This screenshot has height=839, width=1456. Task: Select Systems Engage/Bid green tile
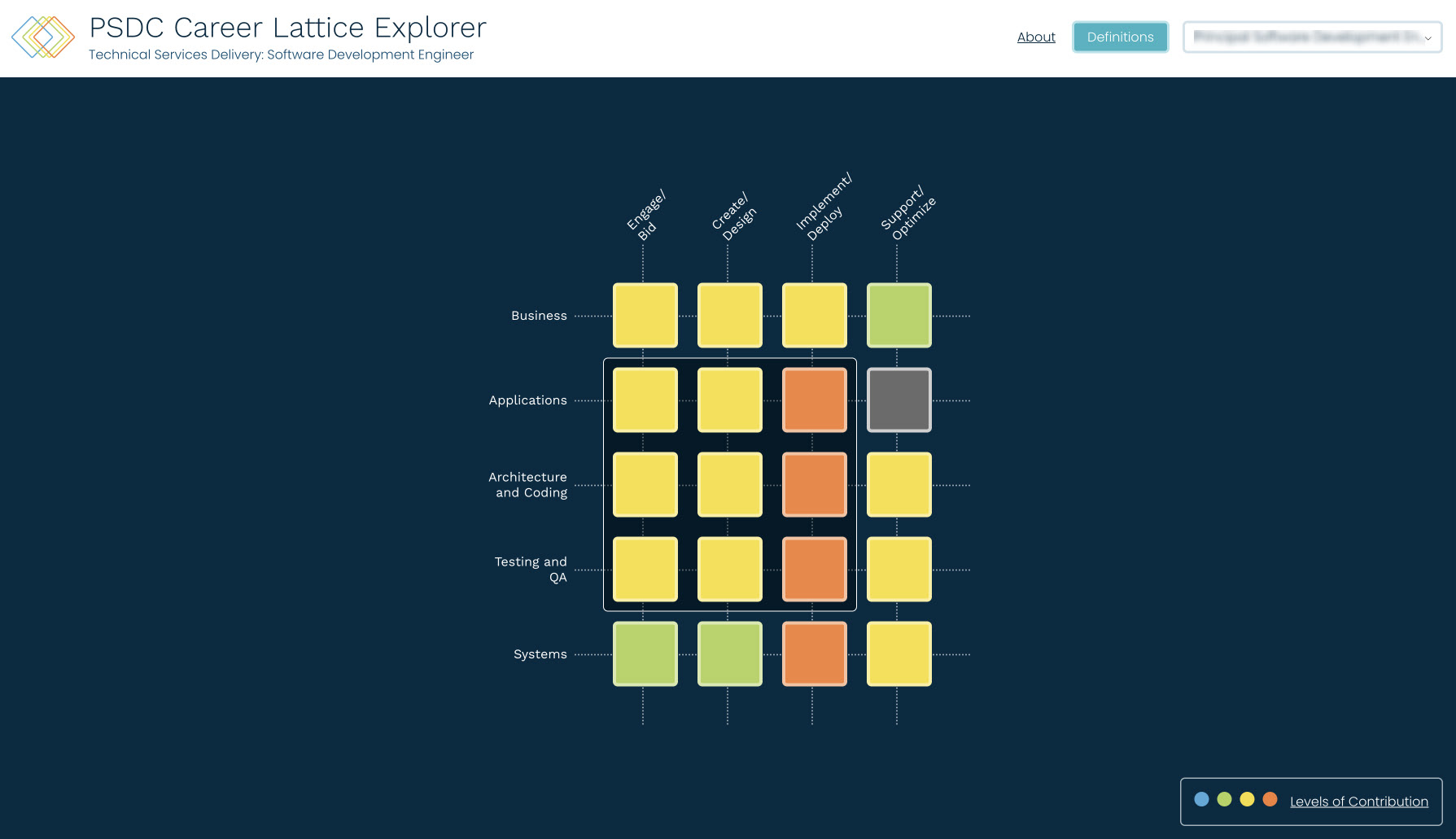point(645,654)
